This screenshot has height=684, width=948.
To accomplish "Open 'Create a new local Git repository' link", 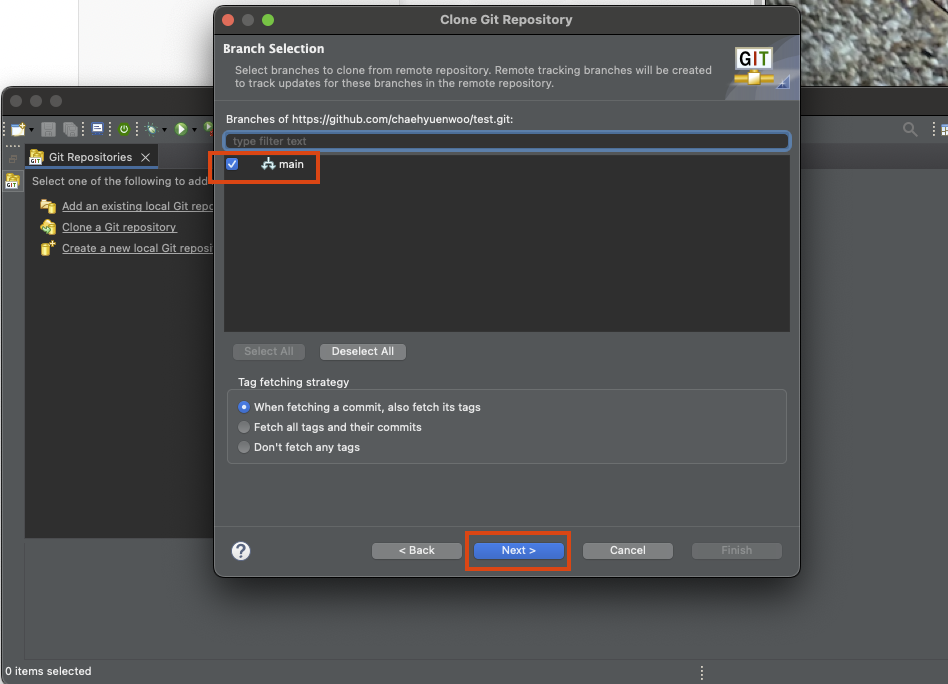I will tap(138, 249).
